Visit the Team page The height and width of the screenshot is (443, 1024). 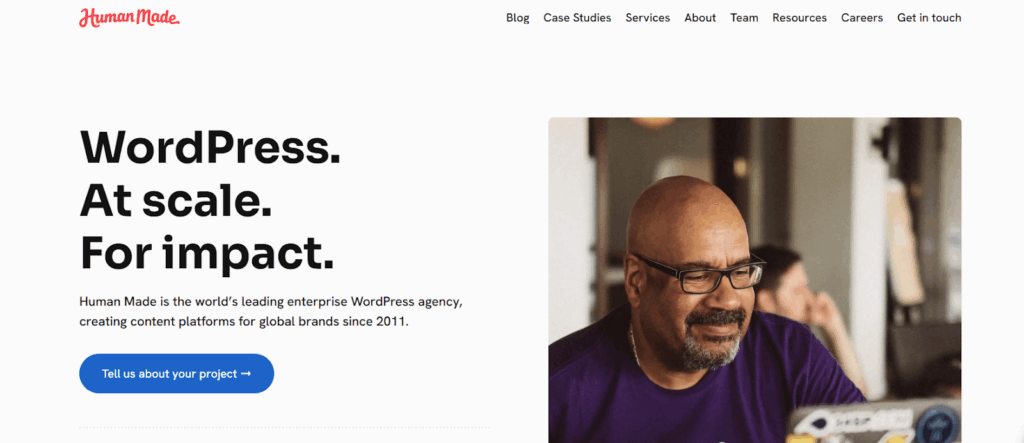pos(744,18)
